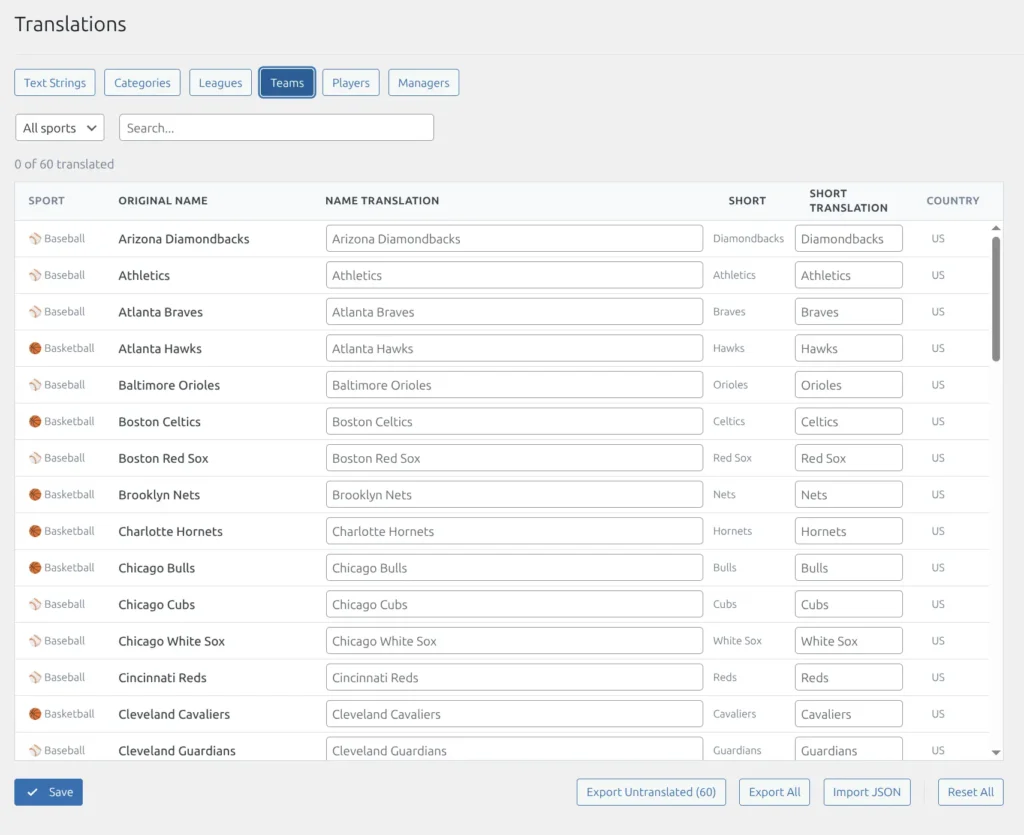Open the Players tab
This screenshot has width=1024, height=835.
coord(351,83)
